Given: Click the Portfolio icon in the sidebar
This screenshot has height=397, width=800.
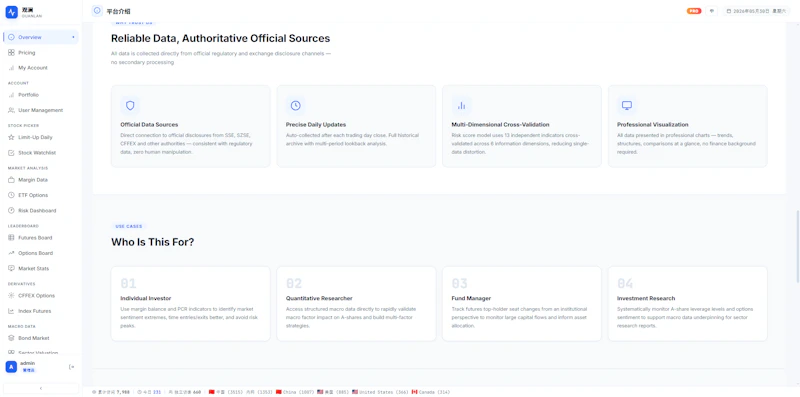Looking at the screenshot, I should 11,95.
